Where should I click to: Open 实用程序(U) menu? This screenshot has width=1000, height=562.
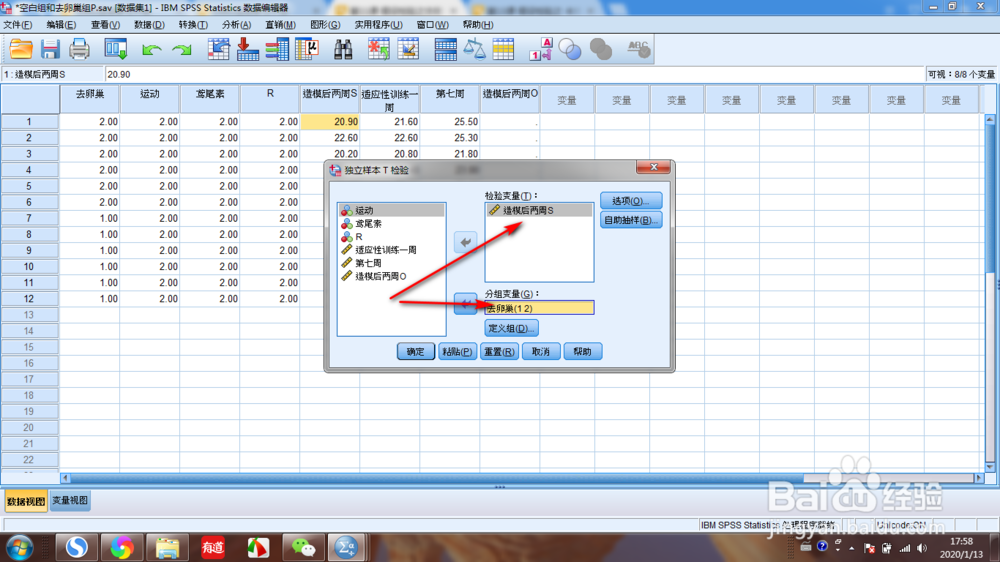pyautogui.click(x=378, y=25)
